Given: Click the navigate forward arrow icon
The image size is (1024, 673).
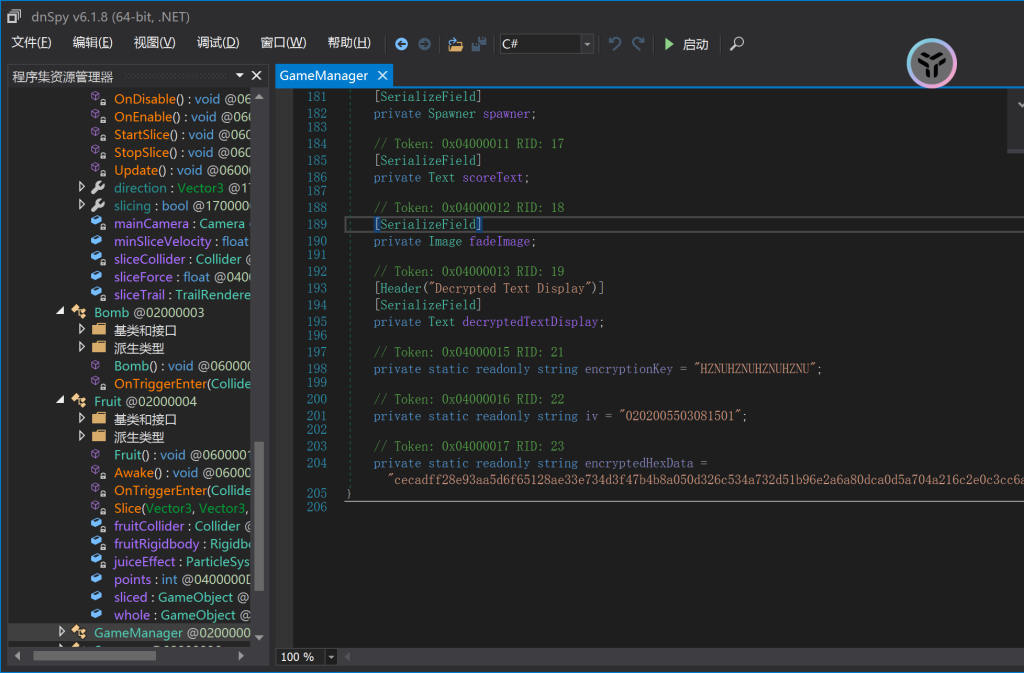Looking at the screenshot, I should click(x=424, y=44).
